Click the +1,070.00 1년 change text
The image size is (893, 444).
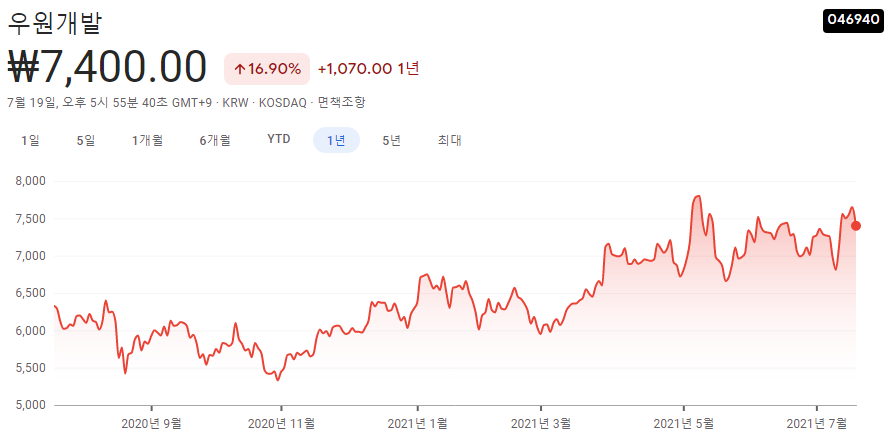369,69
